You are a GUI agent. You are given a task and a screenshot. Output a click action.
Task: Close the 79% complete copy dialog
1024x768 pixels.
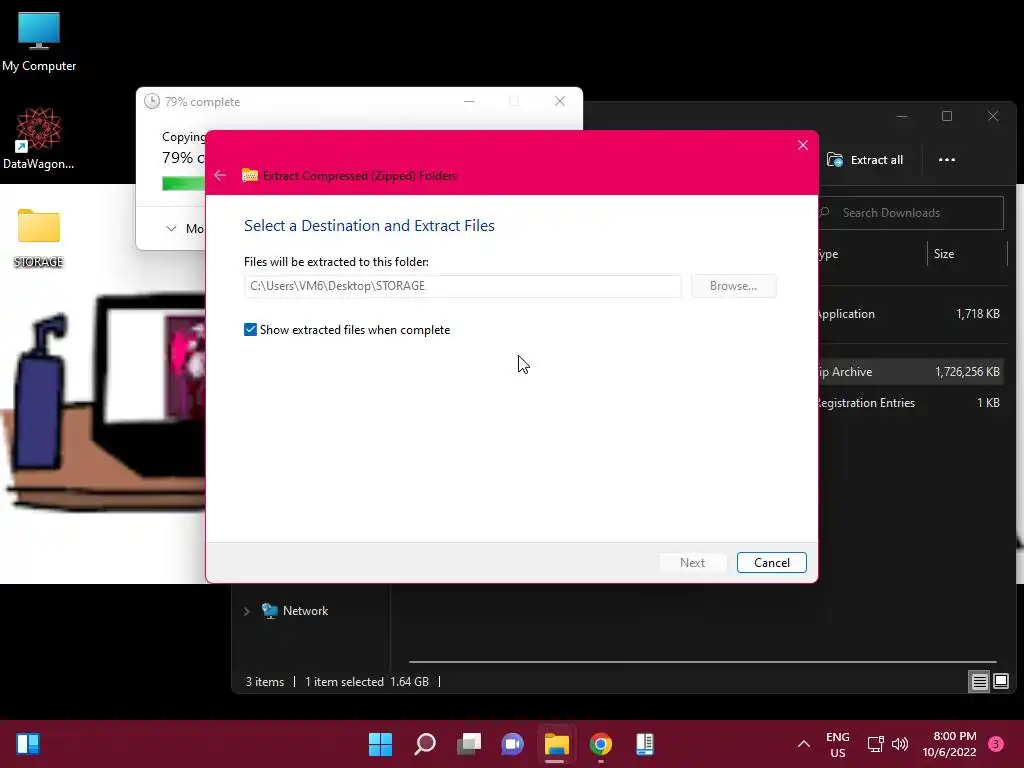[560, 101]
